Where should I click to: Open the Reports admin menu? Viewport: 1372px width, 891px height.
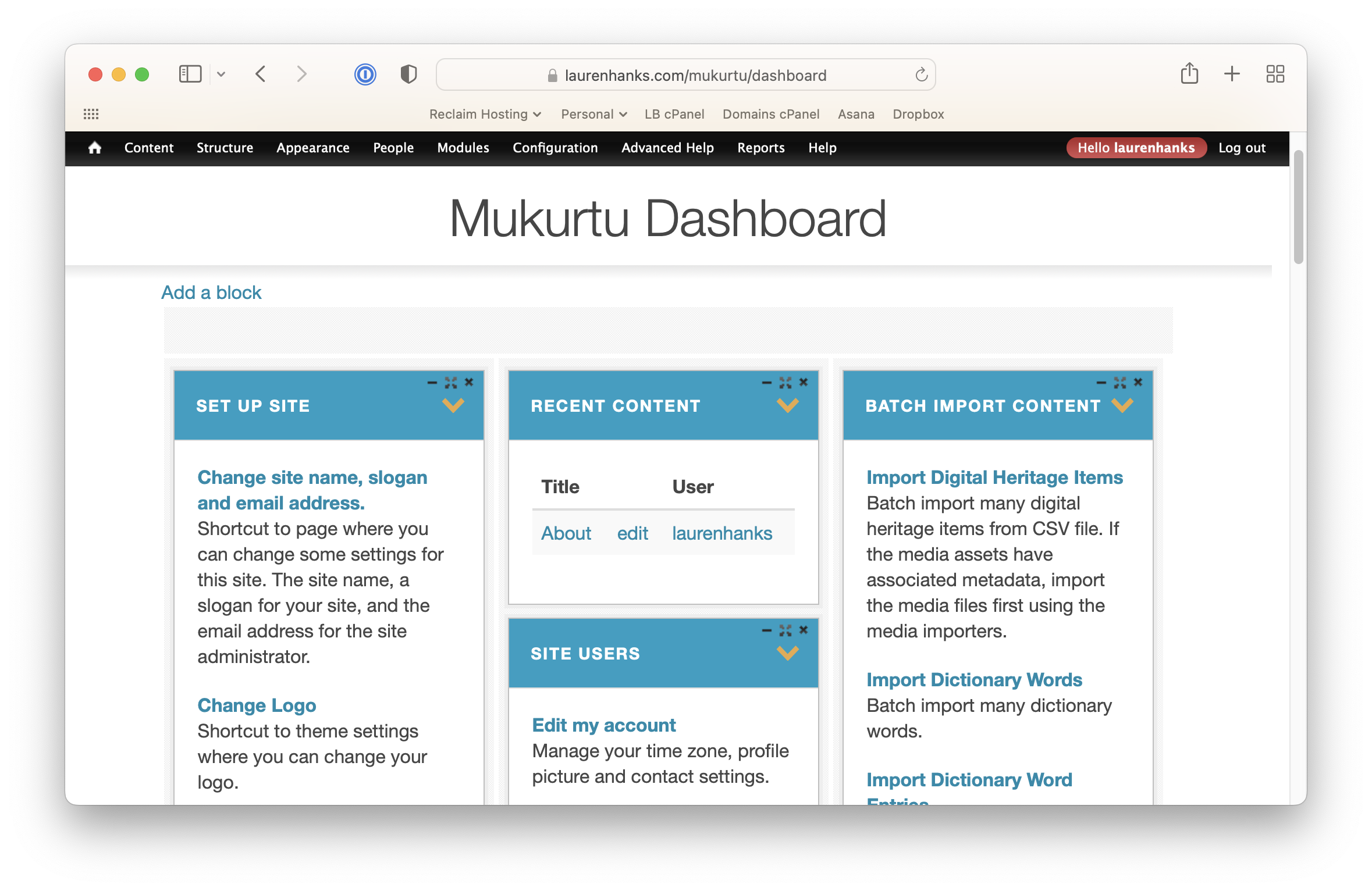pyautogui.click(x=761, y=148)
